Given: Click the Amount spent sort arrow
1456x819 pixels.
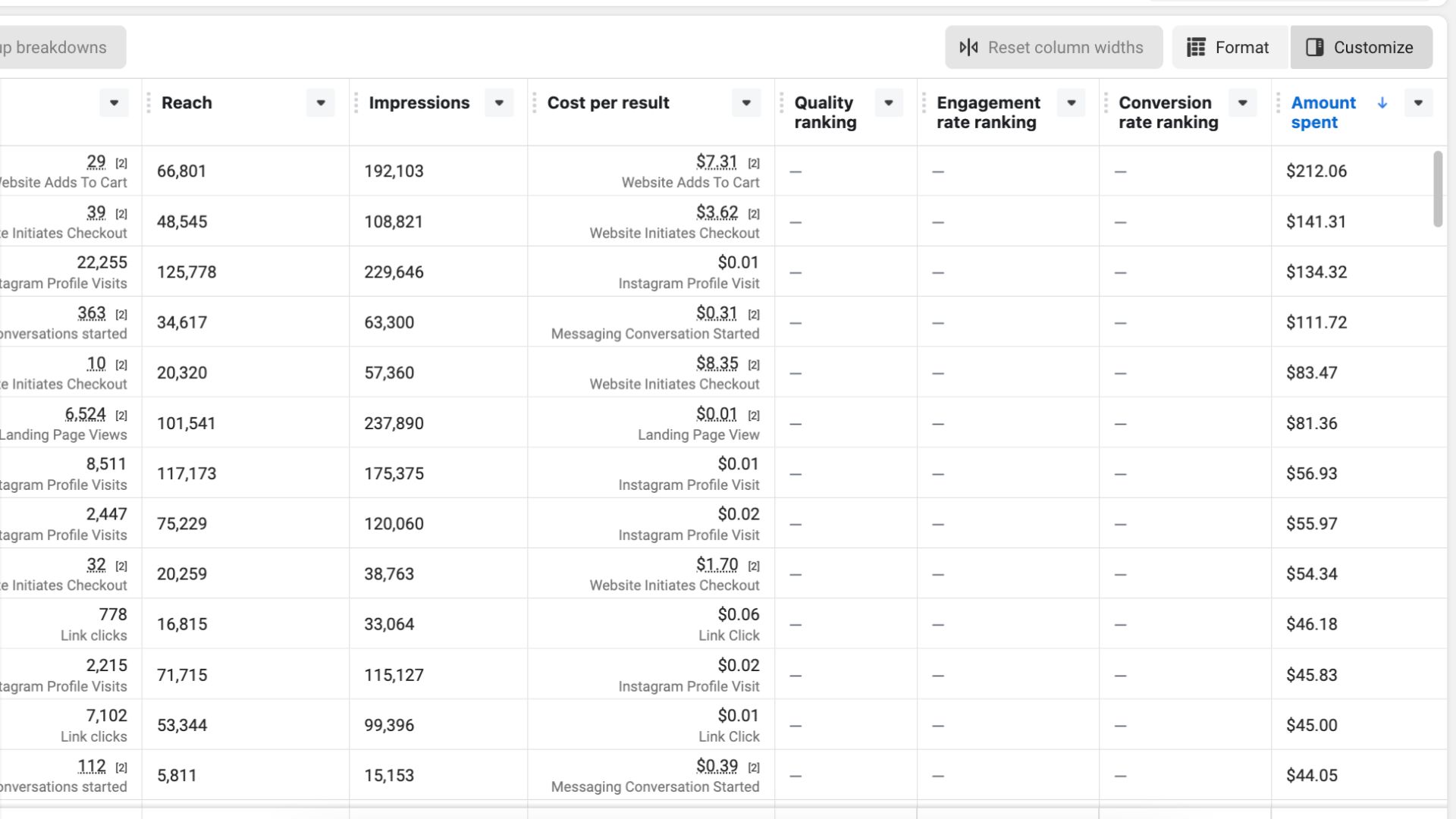Looking at the screenshot, I should [x=1382, y=103].
